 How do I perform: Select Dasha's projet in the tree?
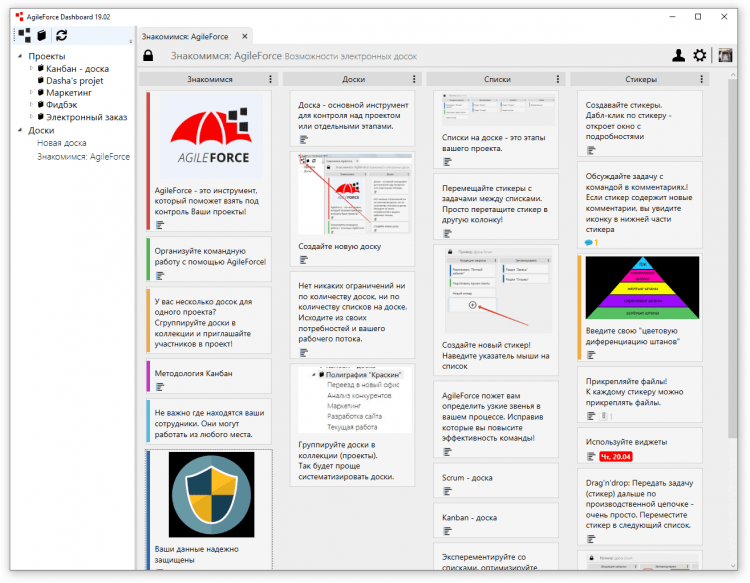pos(75,81)
